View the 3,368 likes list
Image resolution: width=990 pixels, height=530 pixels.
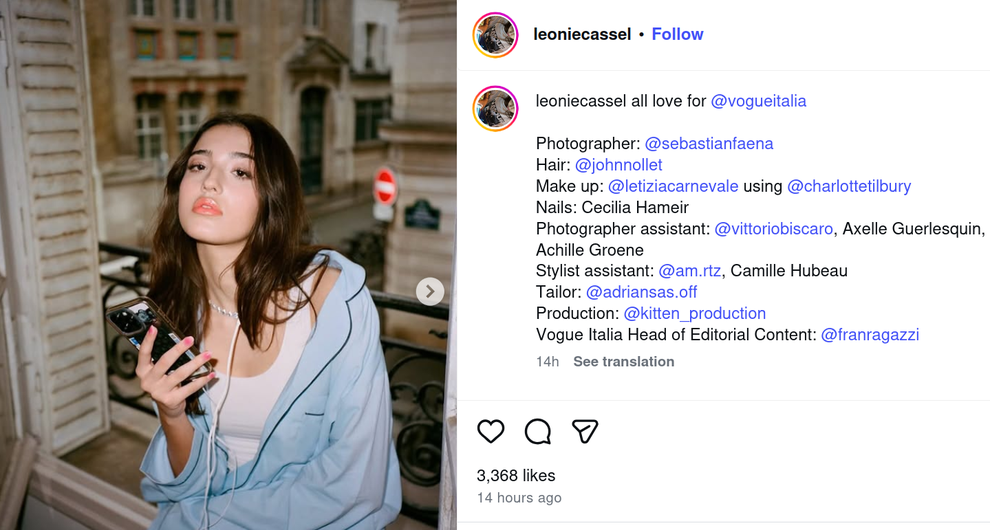516,475
